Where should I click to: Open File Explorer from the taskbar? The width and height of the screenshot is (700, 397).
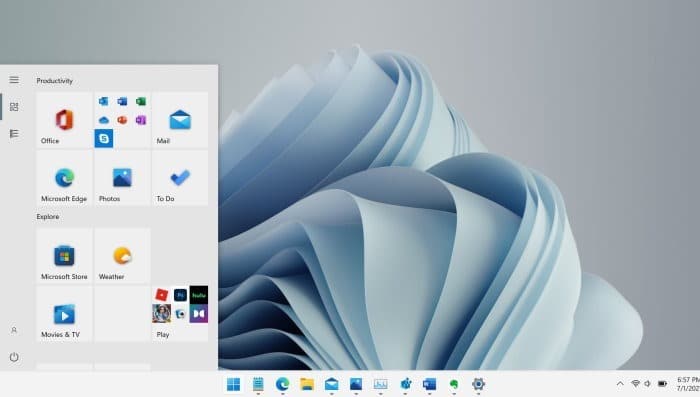click(307, 384)
